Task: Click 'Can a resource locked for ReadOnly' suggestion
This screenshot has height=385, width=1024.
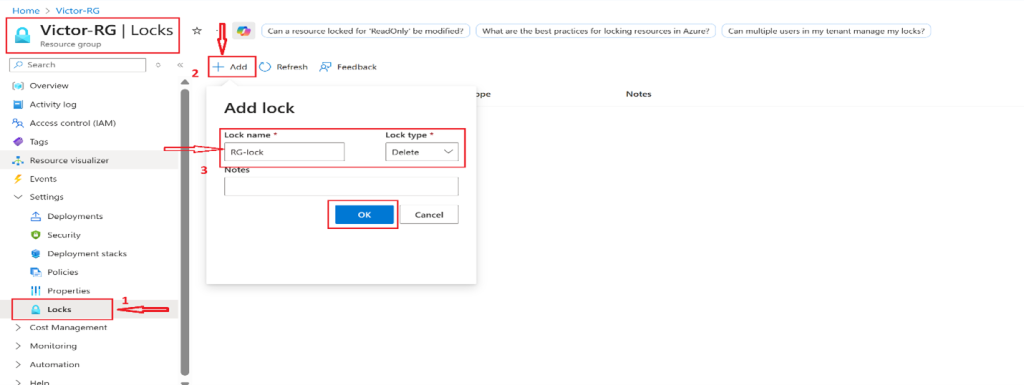Action: 366,31
